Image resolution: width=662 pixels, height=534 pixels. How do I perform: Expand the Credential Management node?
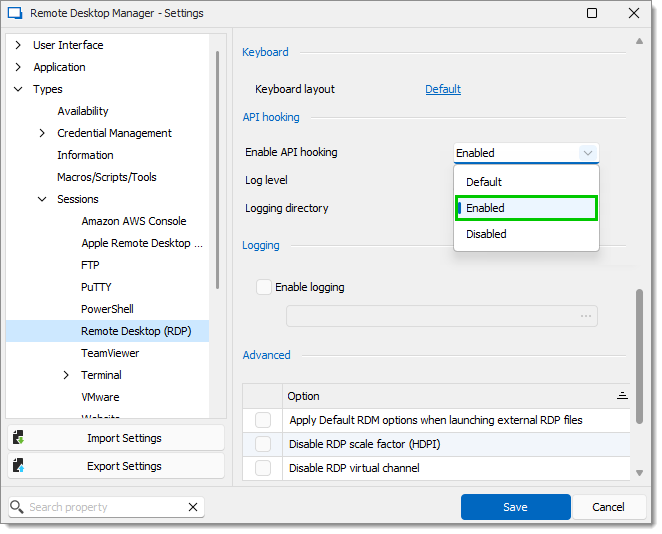click(x=42, y=133)
